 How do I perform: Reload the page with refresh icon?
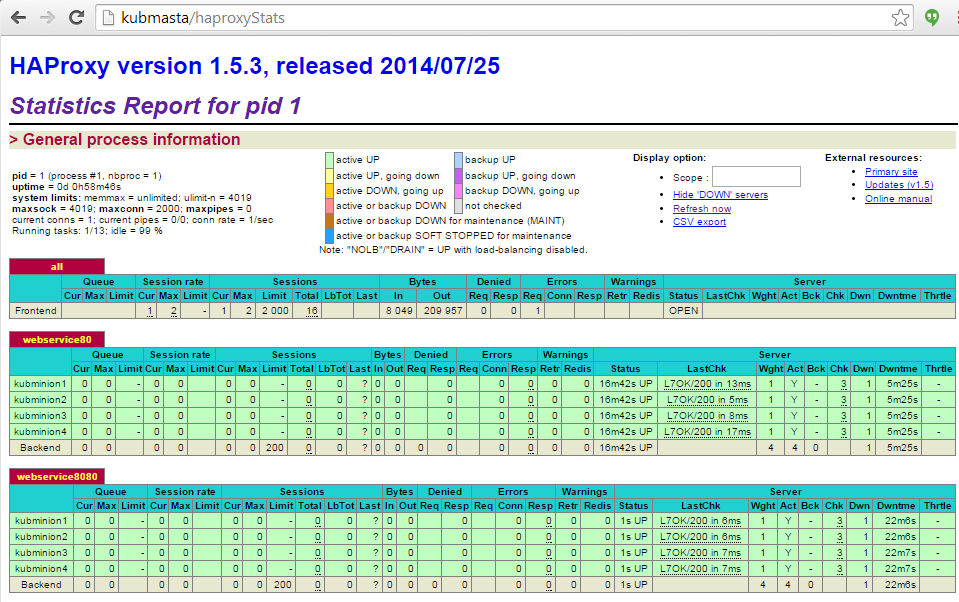point(76,18)
